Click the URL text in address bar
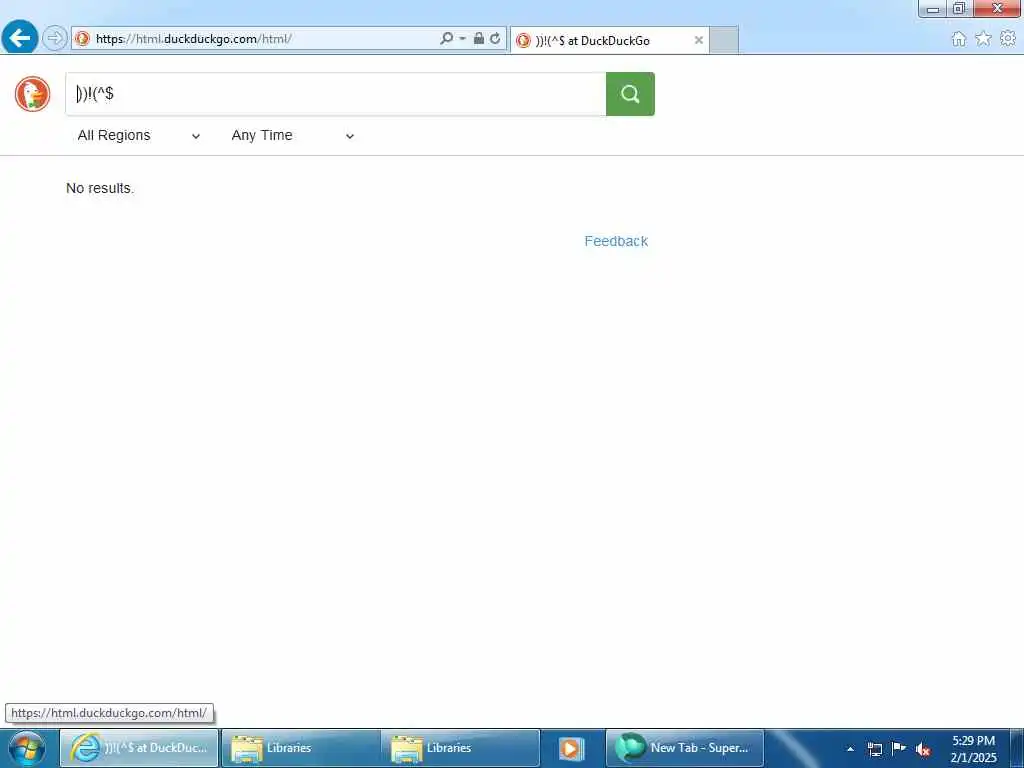The width and height of the screenshot is (1024, 768). (194, 39)
